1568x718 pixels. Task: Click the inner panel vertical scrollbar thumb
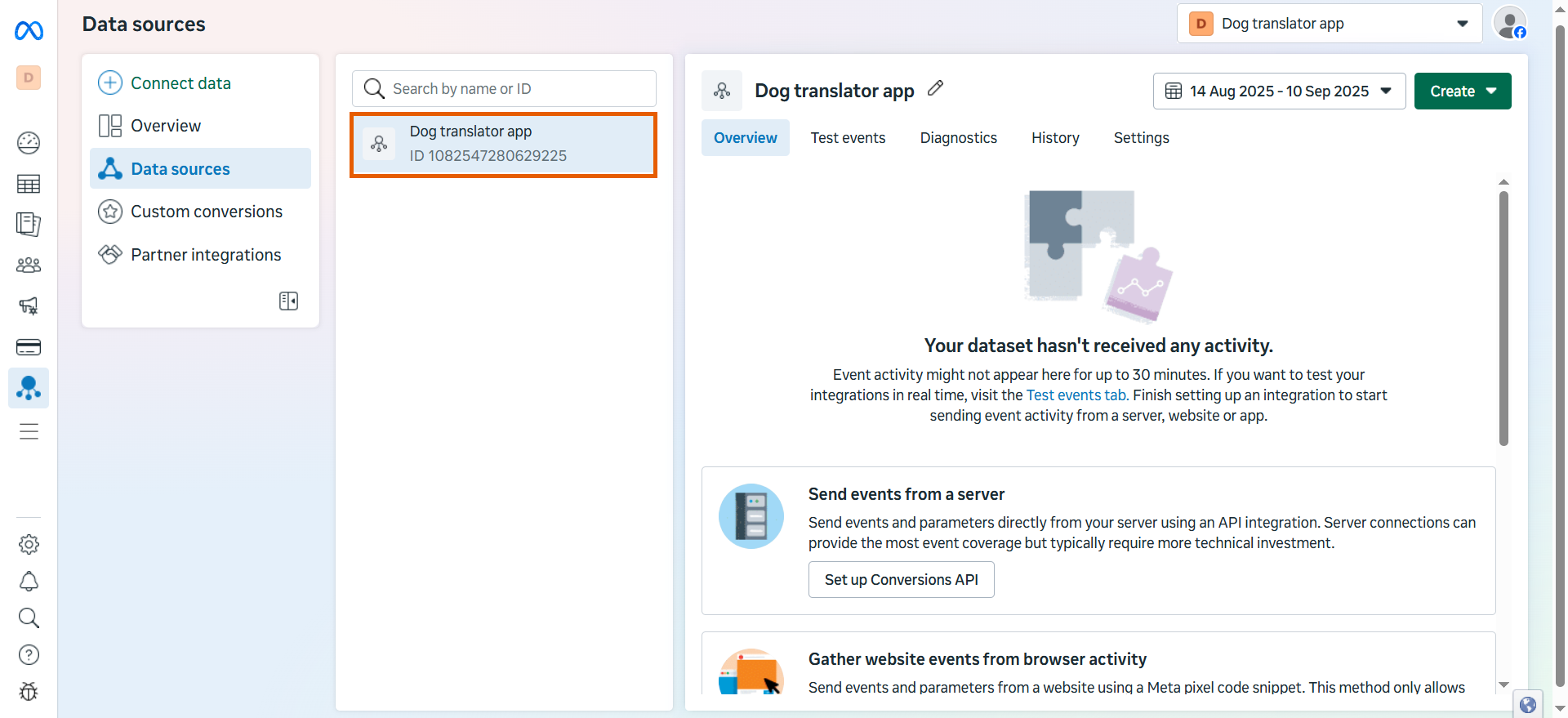(1503, 319)
